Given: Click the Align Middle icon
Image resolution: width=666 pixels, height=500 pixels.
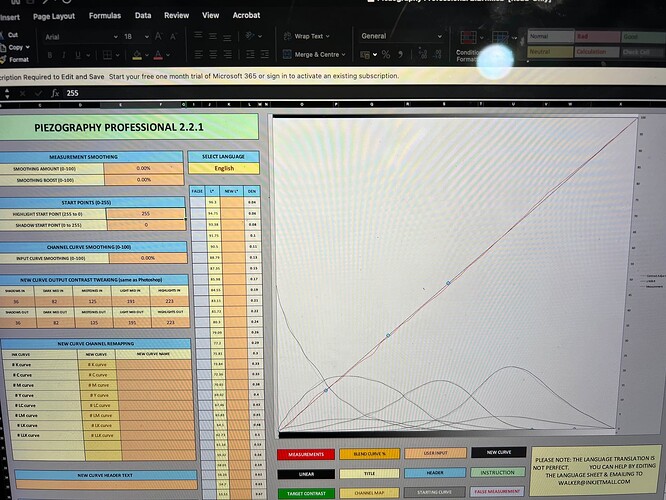Looking at the screenshot, I should pos(213,36).
